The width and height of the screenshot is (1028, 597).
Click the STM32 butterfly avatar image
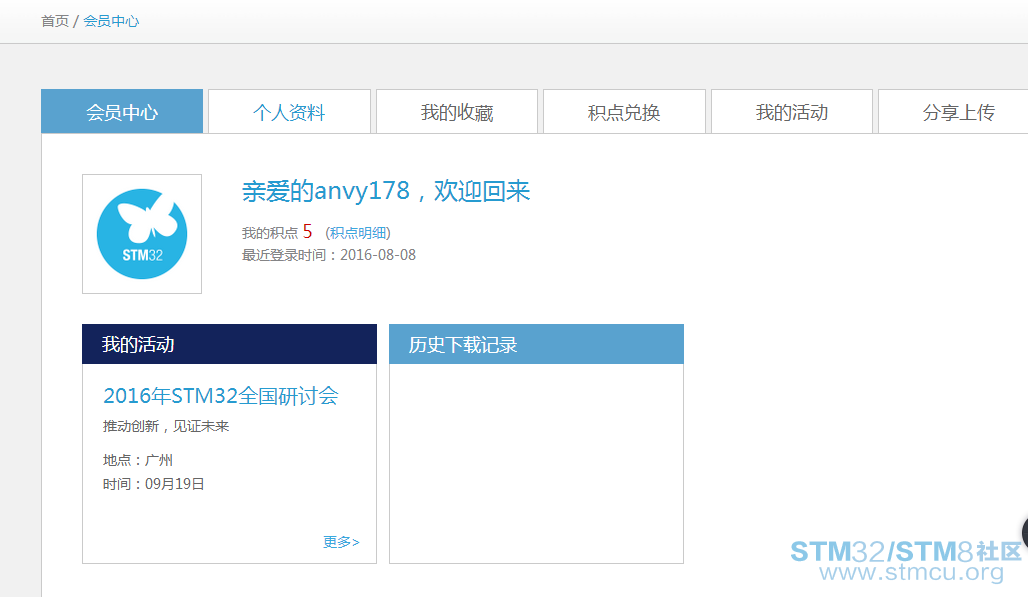pyautogui.click(x=142, y=234)
